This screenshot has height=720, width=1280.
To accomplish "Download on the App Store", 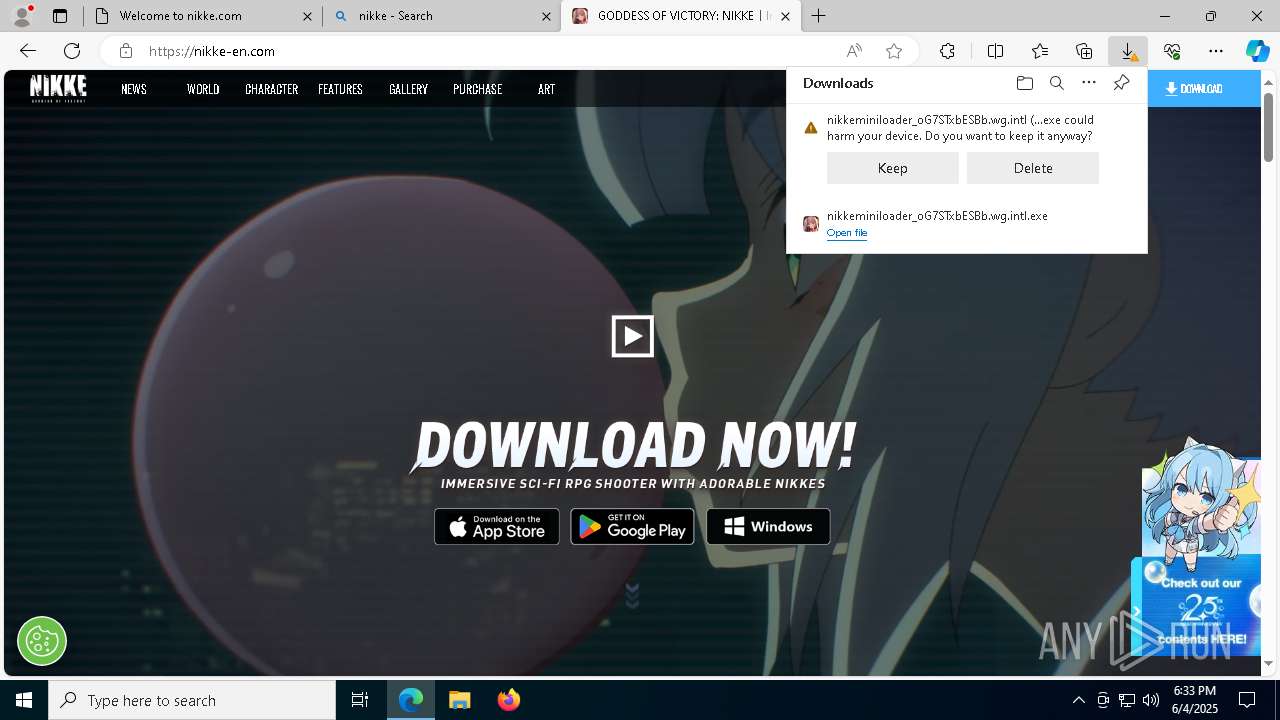I will click(497, 527).
